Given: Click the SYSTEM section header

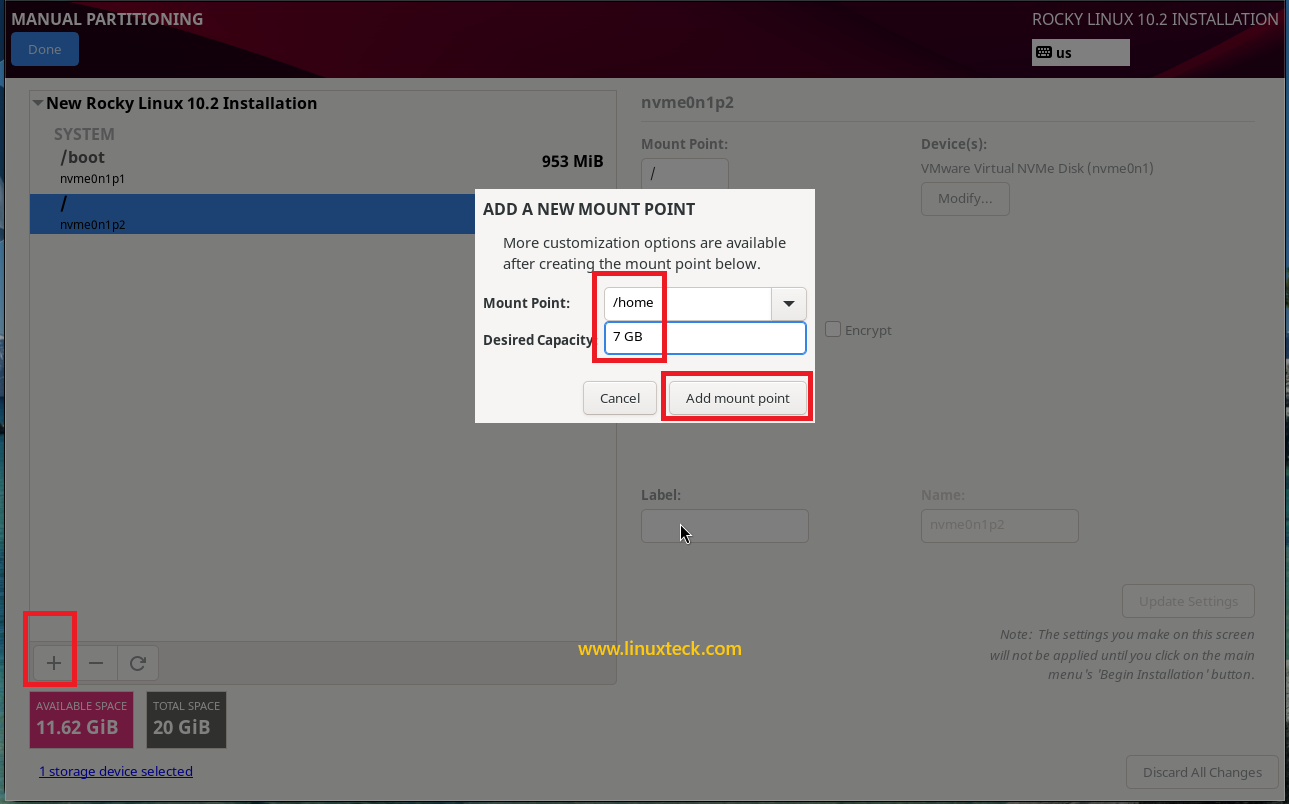Looking at the screenshot, I should pyautogui.click(x=84, y=134).
